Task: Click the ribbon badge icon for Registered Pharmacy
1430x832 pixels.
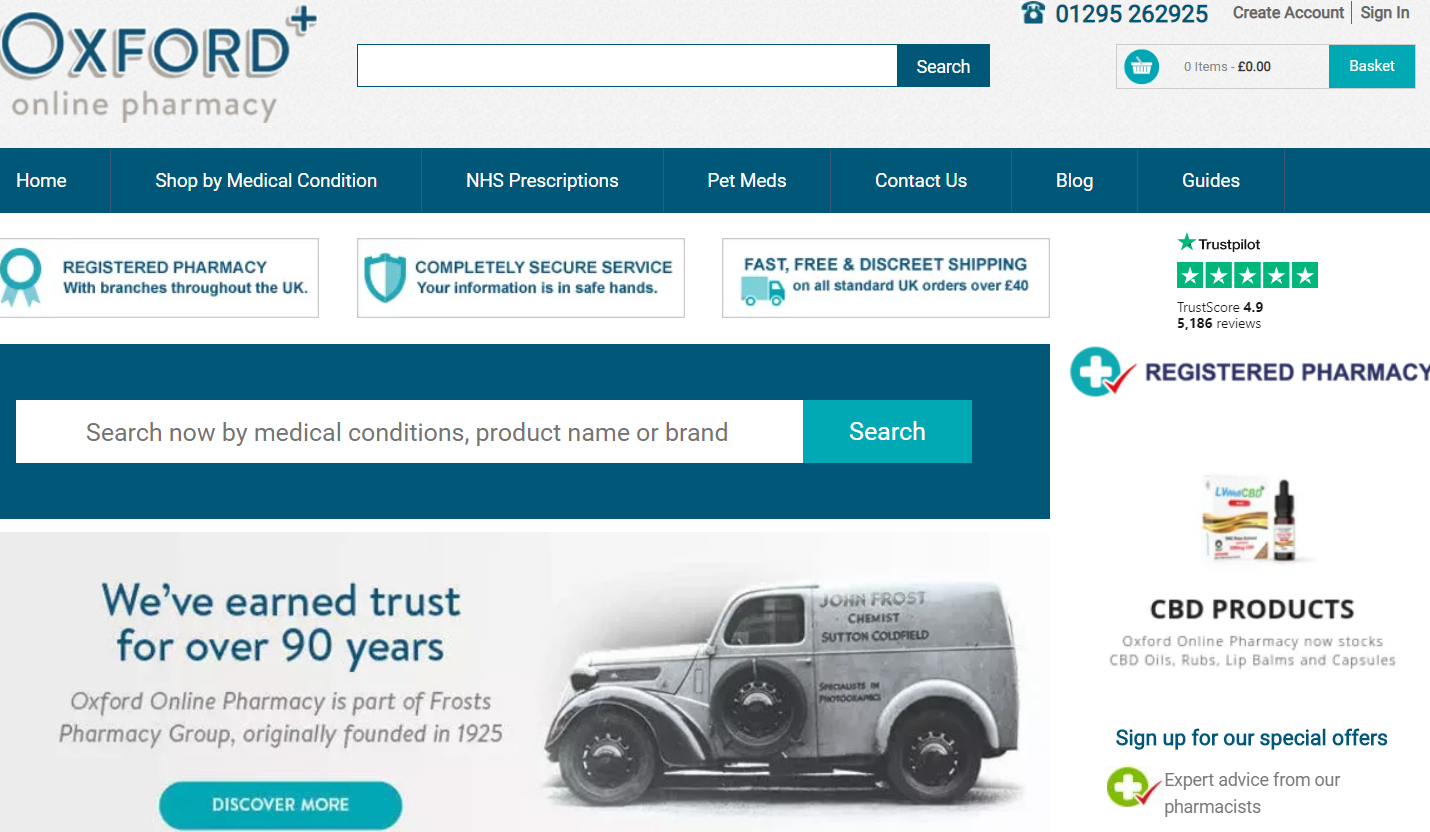Action: pyautogui.click(x=21, y=277)
